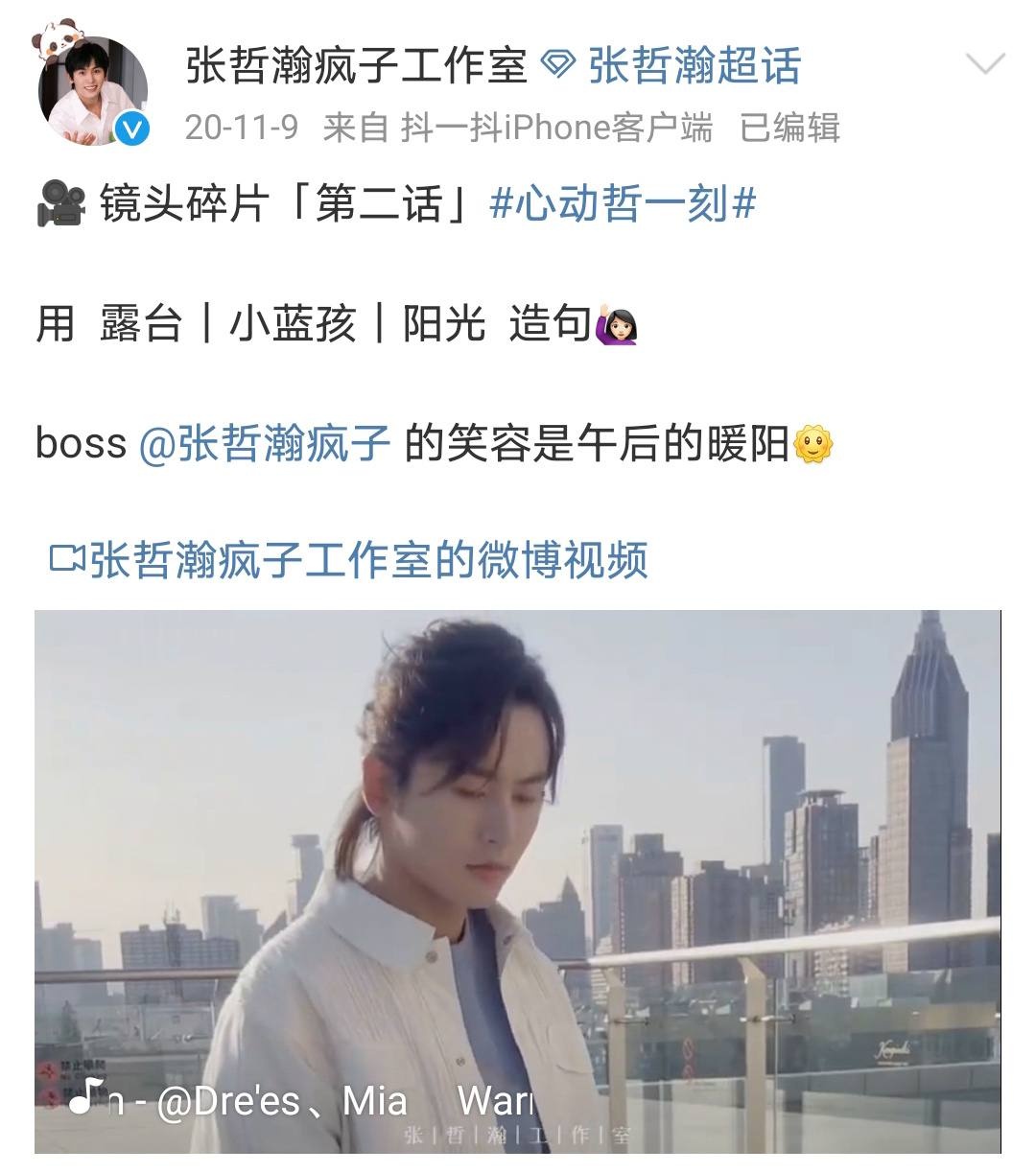Open the hashtag #心动哲一刻#
1036x1173 pixels.
[623, 204]
